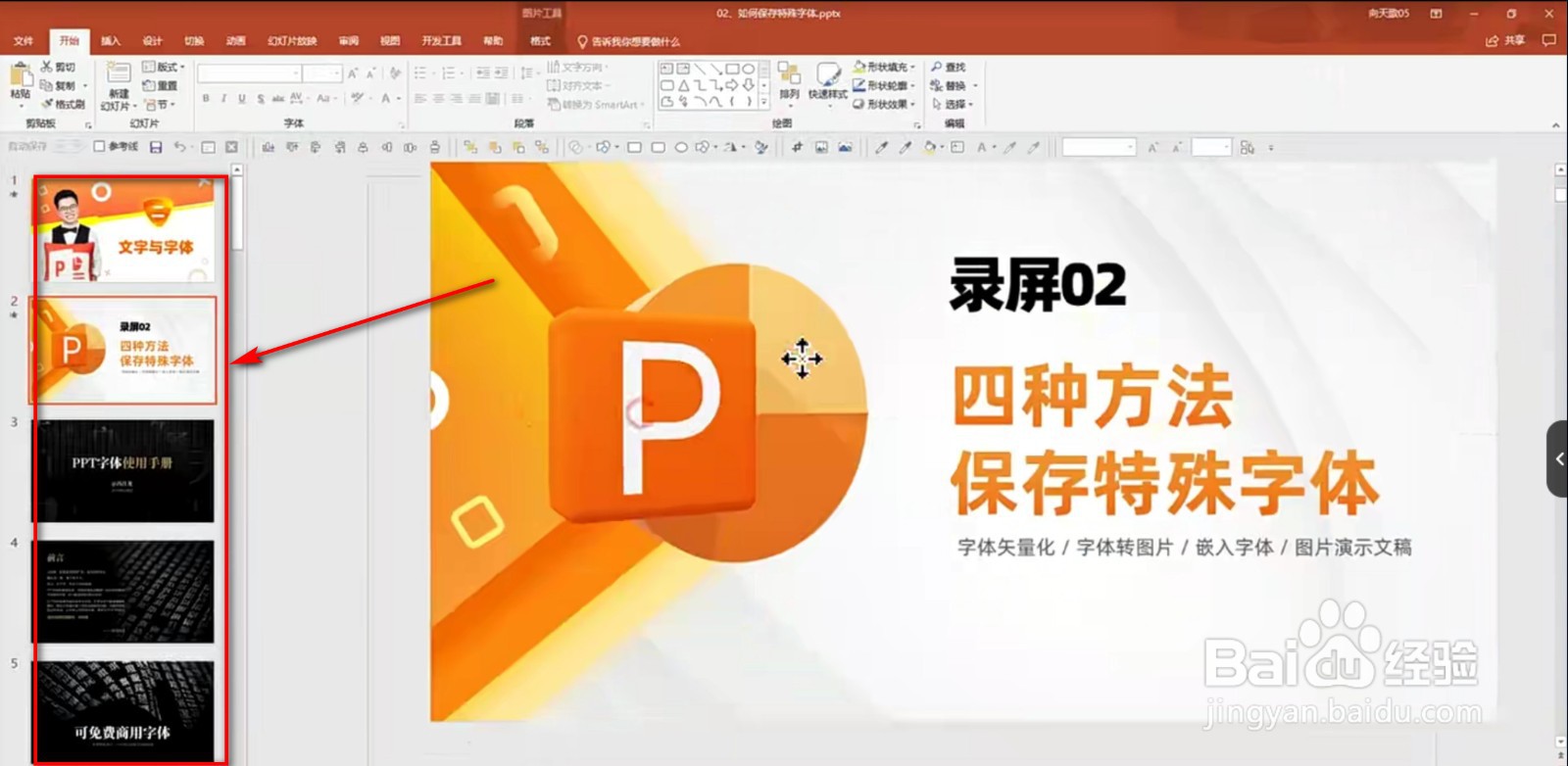Open the font name combo box
The width and height of the screenshot is (1568, 766).
249,73
